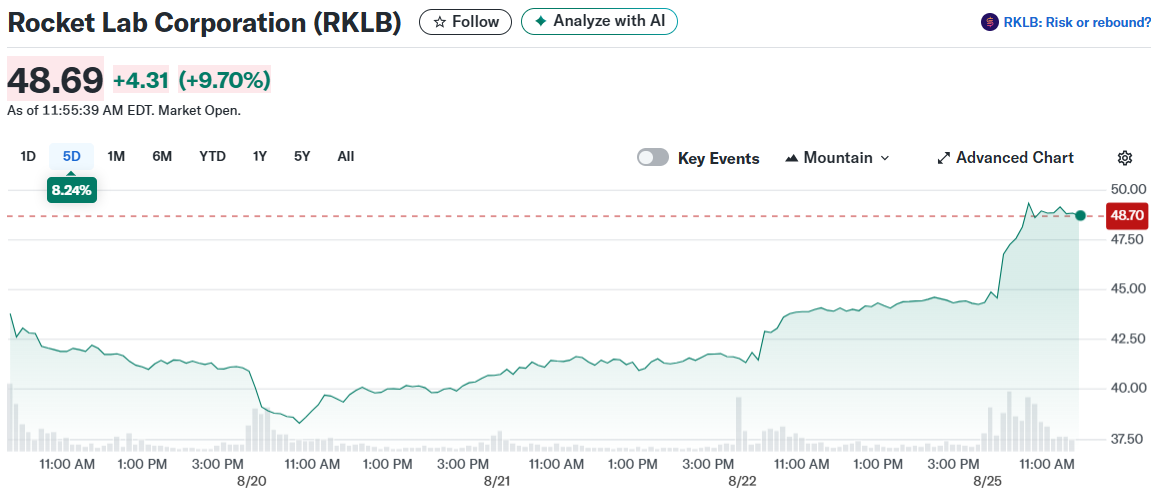The width and height of the screenshot is (1152, 493).
Task: Show the YTD chart range
Action: point(212,156)
